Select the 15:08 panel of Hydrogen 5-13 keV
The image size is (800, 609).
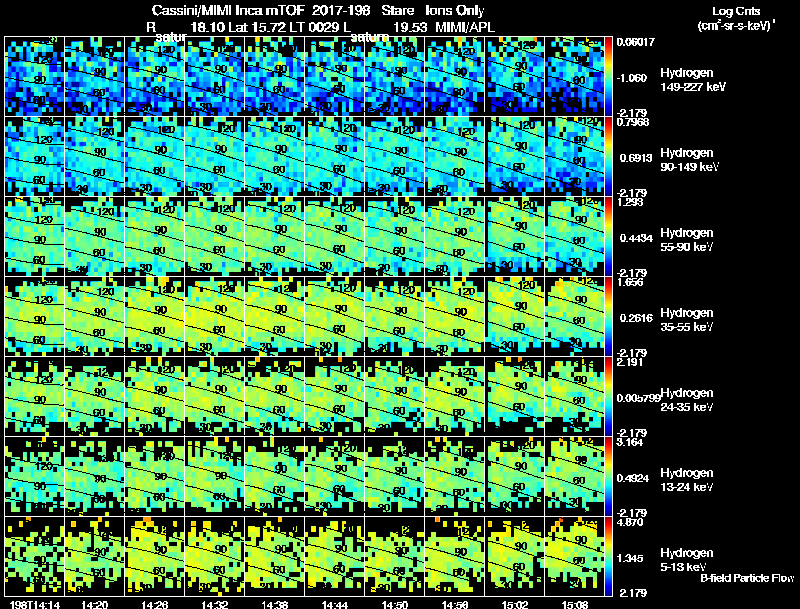(x=574, y=556)
